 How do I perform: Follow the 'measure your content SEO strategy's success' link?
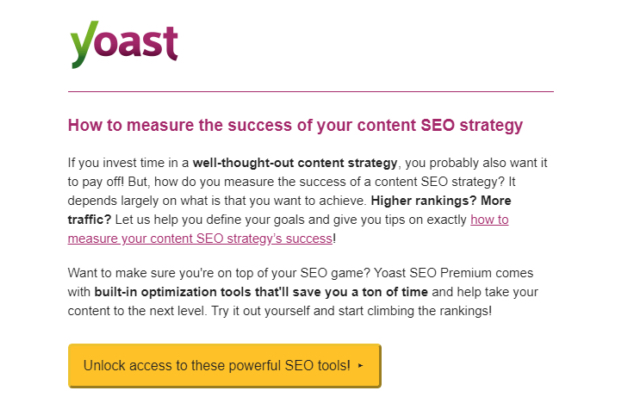[200, 239]
